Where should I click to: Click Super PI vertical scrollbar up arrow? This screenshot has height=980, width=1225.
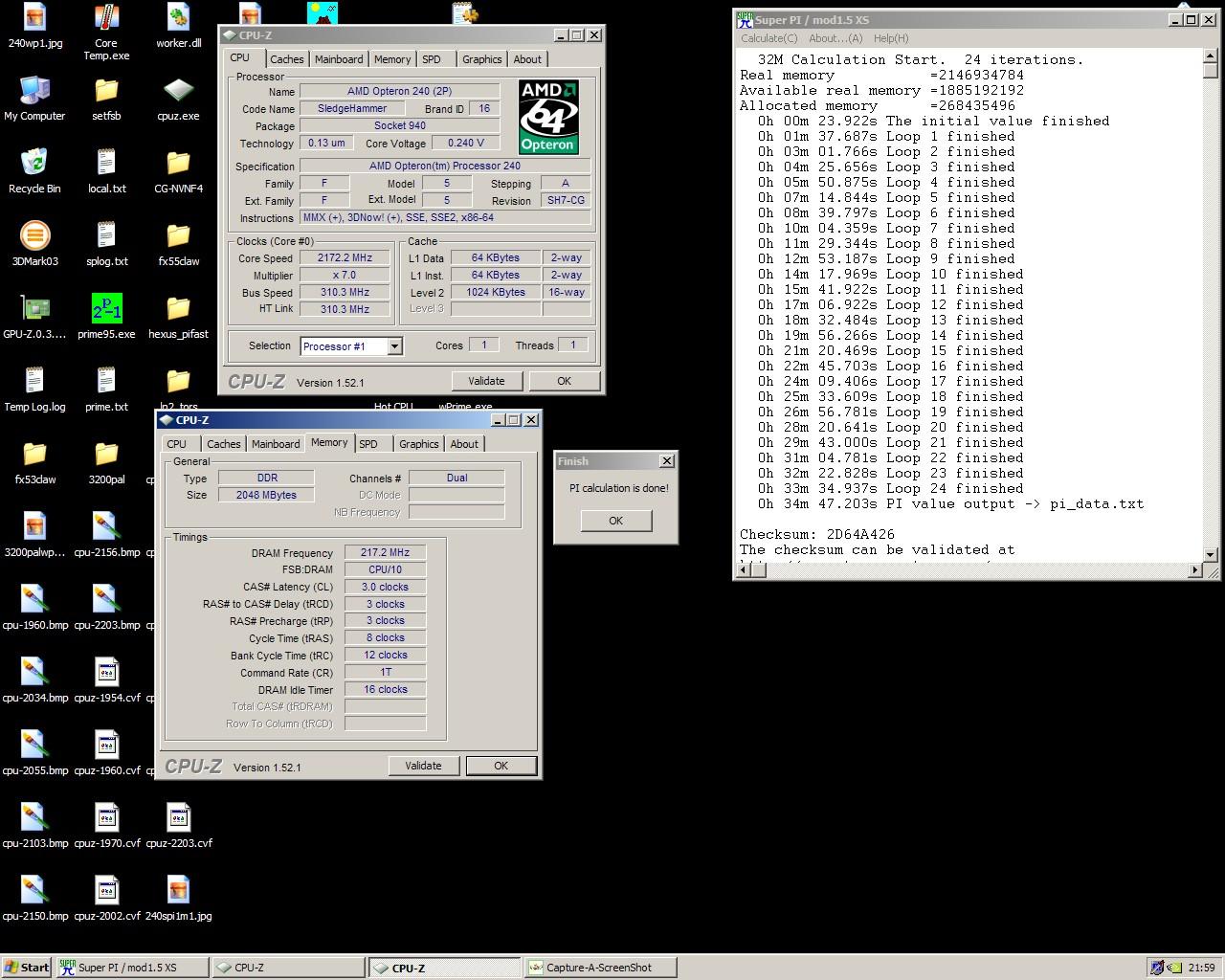(1210, 56)
